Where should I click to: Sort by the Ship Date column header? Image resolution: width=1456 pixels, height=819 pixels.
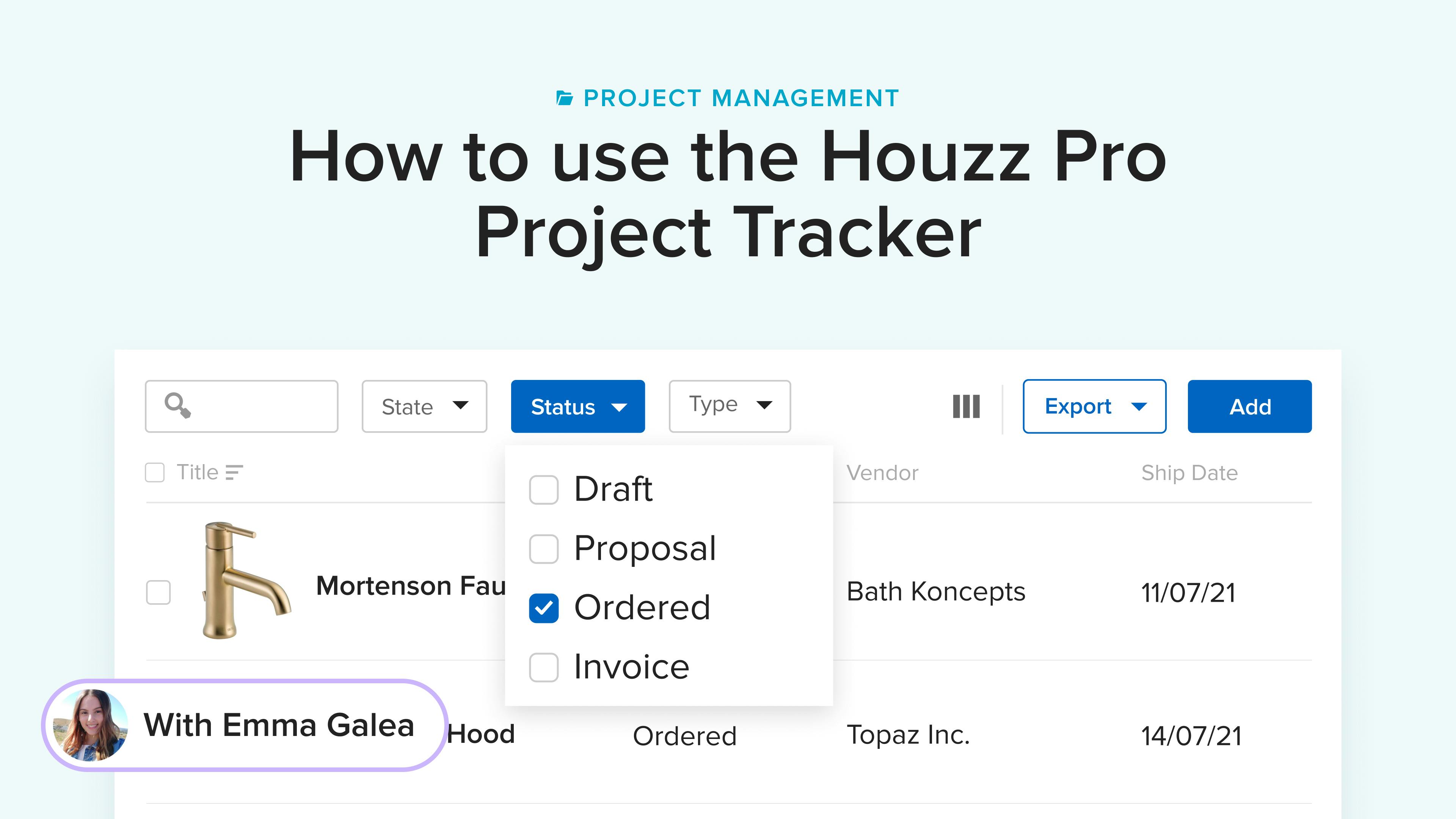coord(1189,472)
